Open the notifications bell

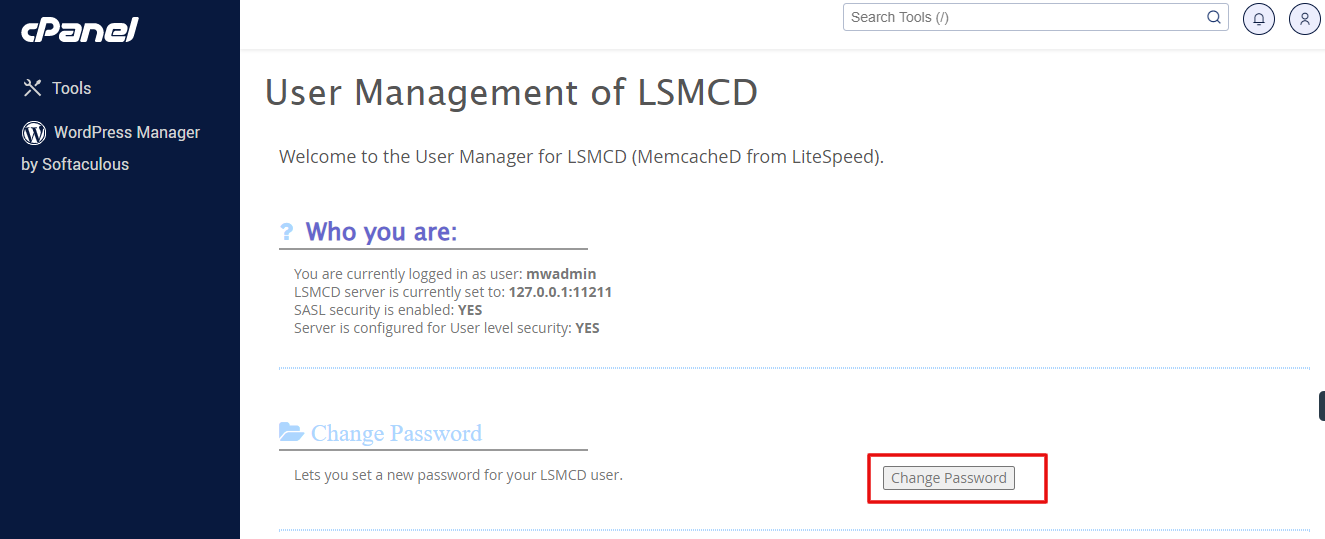point(1258,19)
